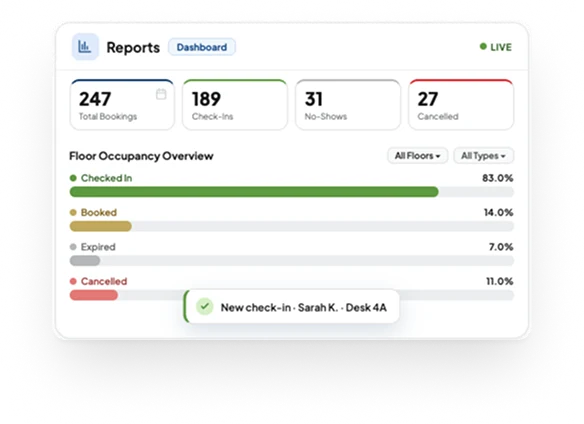This screenshot has width=584, height=424.
Task: Open the All Floors dropdown
Action: coord(418,156)
